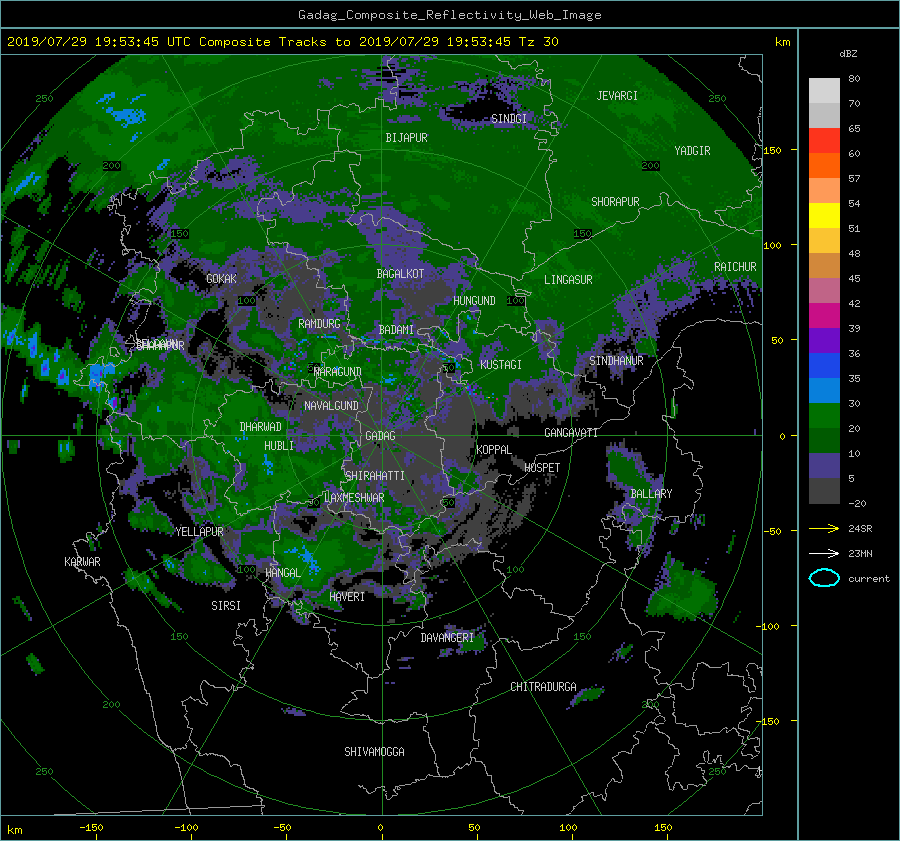
Task: Click the -20 value at the legend bottom
Action: (x=857, y=503)
